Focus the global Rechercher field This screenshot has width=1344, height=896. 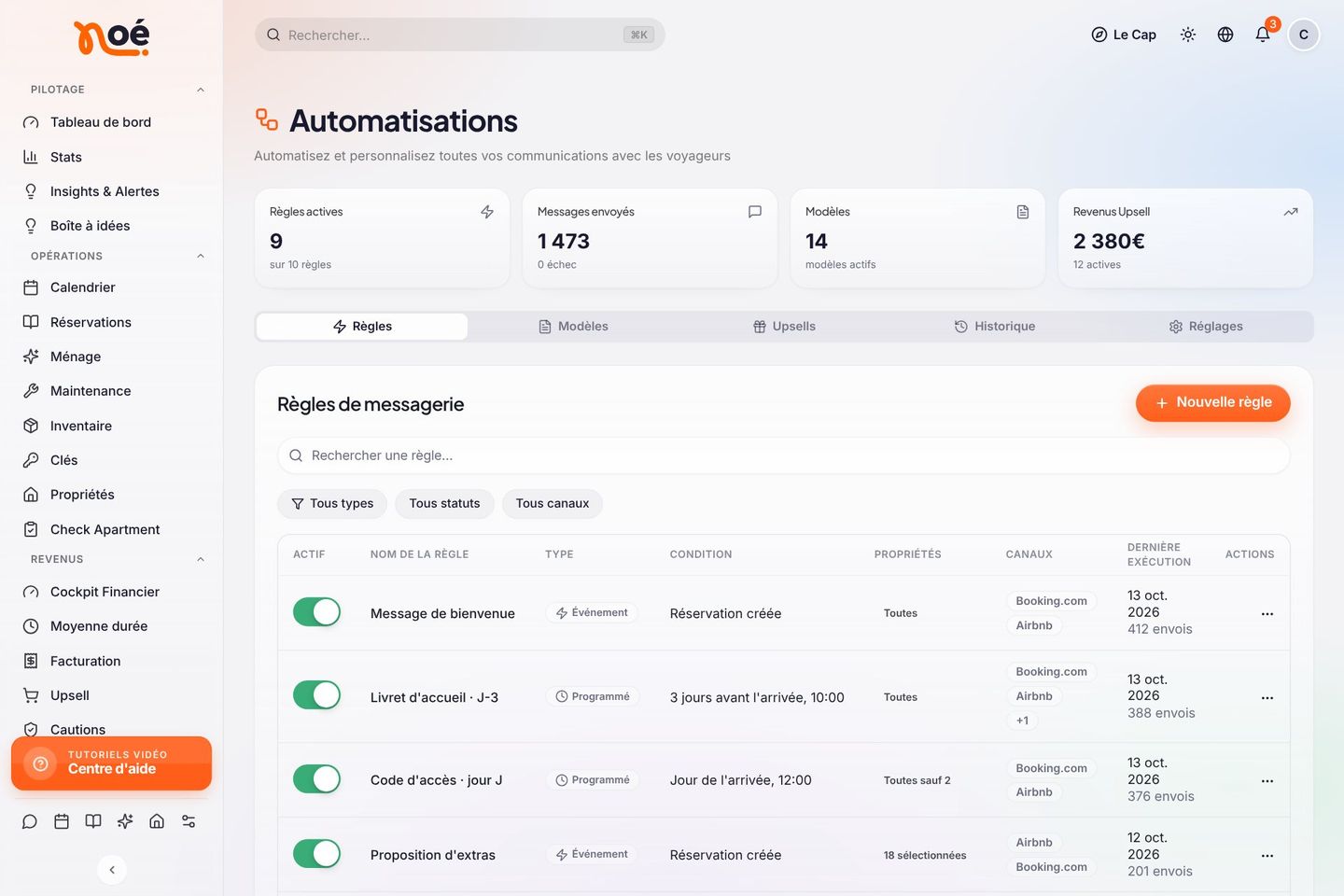click(460, 35)
